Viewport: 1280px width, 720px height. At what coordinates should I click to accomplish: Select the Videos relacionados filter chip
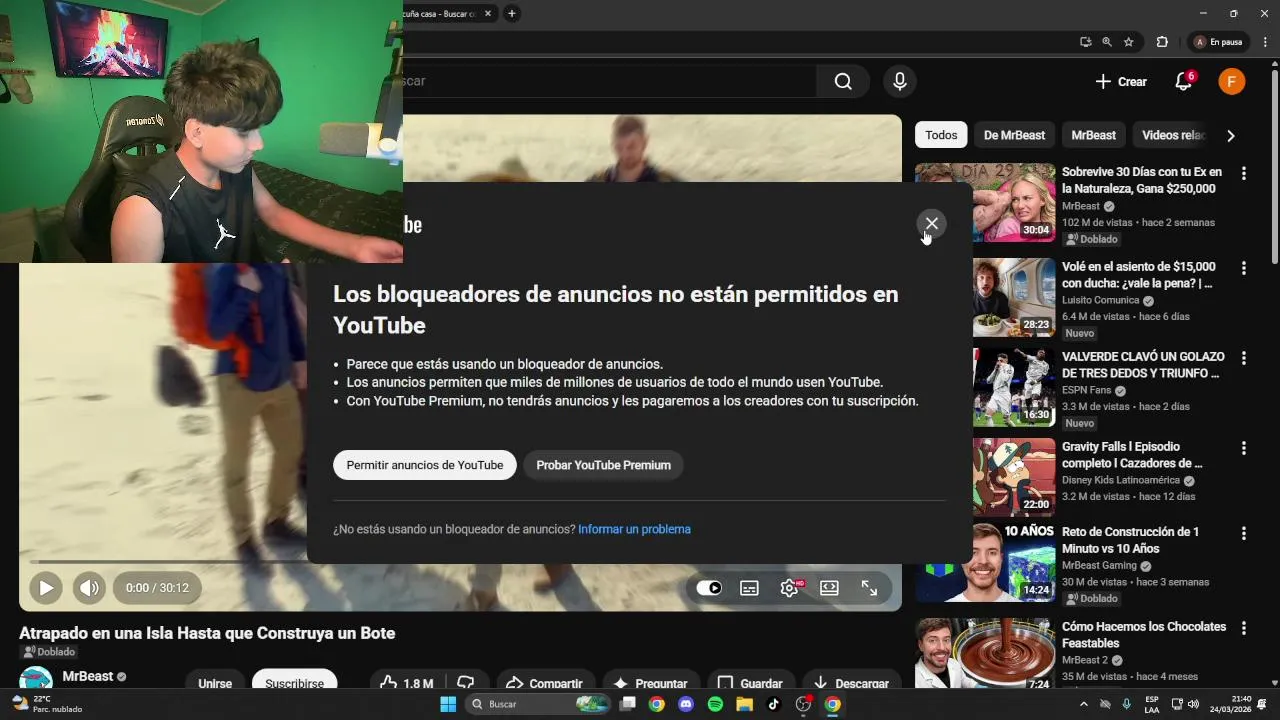(1173, 135)
